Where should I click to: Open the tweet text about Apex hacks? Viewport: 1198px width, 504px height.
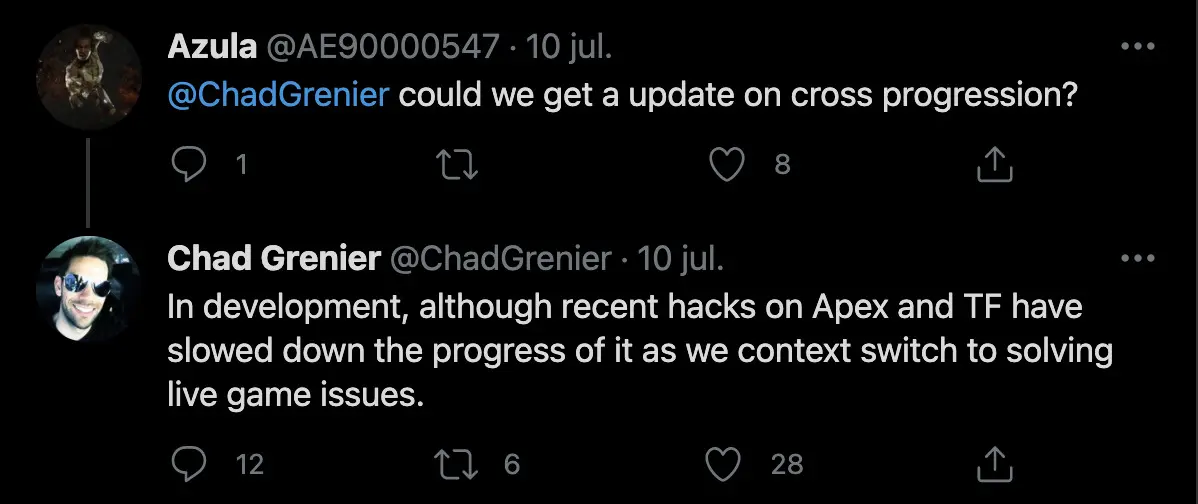[639, 351]
